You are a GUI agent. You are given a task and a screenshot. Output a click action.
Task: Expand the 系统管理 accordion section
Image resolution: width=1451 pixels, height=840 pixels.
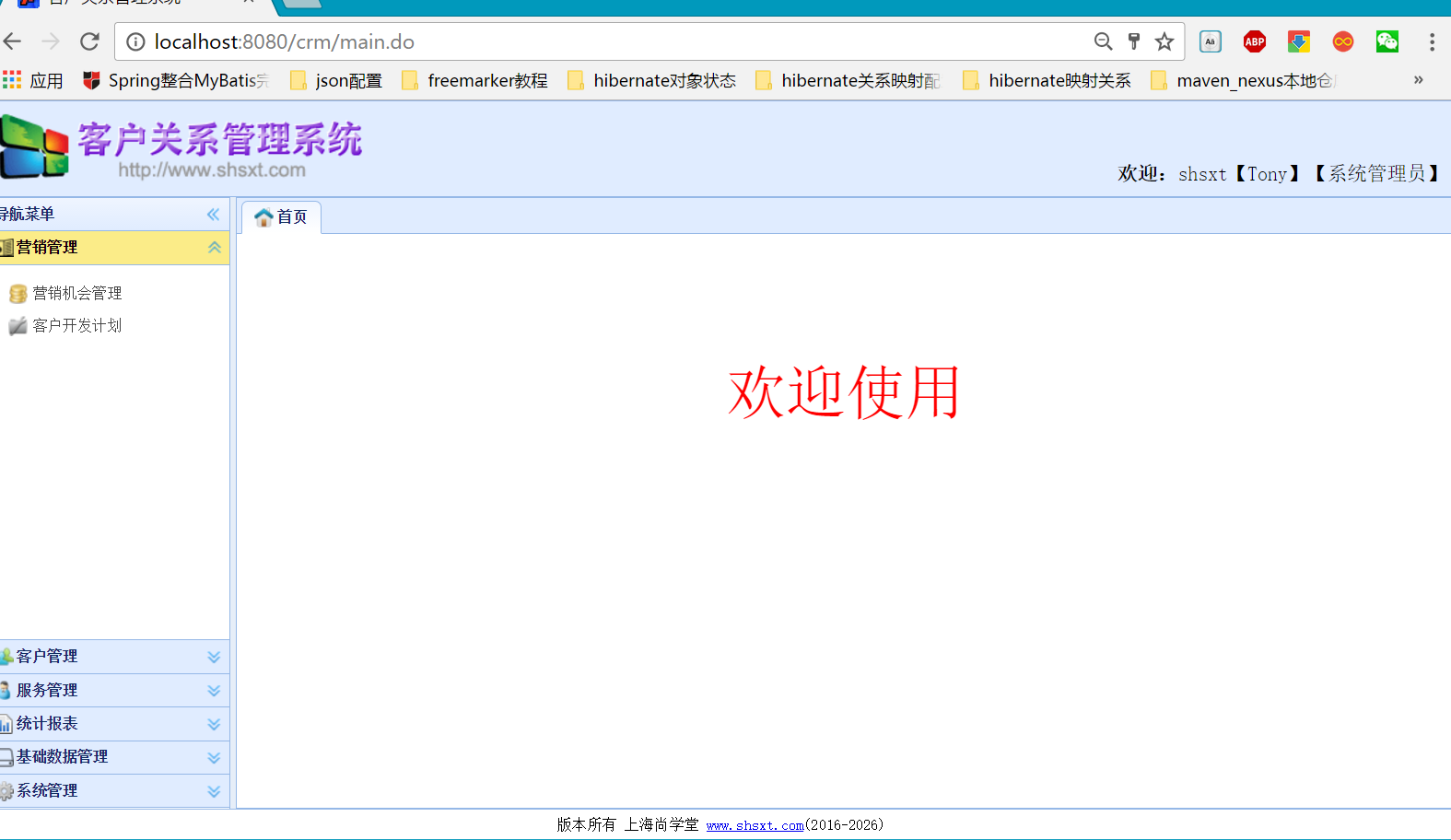click(214, 791)
